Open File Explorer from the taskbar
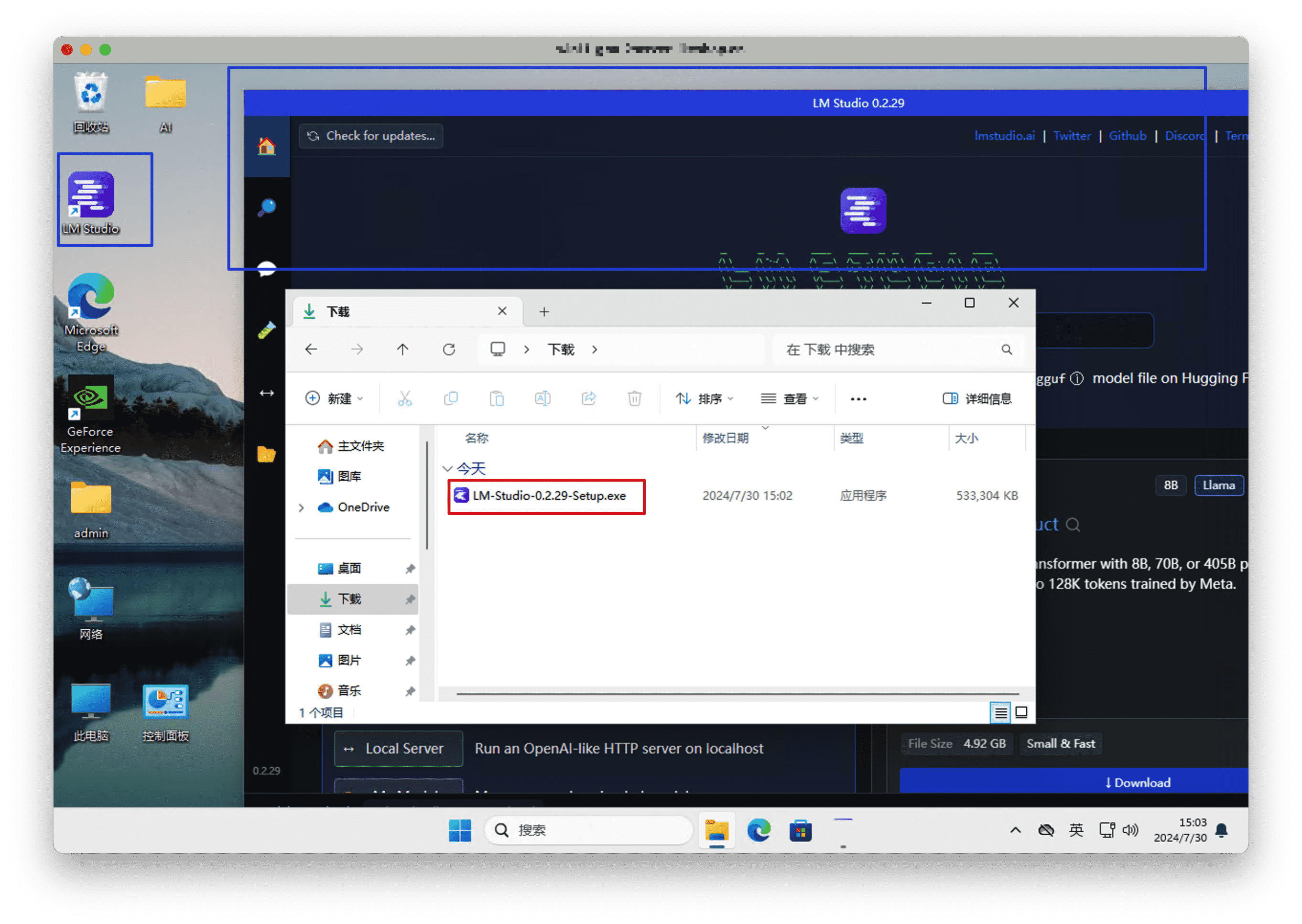Image resolution: width=1302 pixels, height=924 pixels. click(x=716, y=830)
